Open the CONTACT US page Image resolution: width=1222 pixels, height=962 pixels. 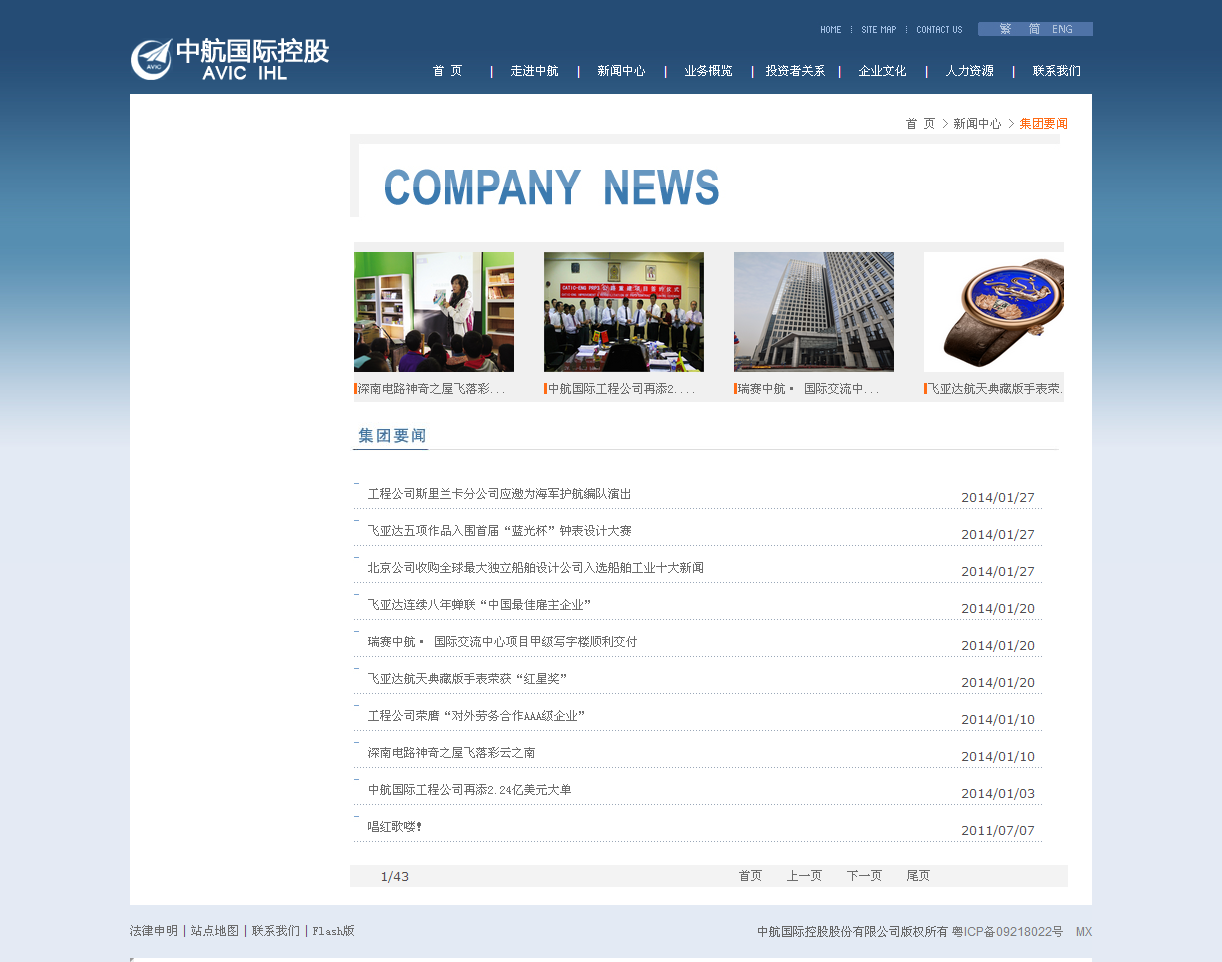click(x=938, y=29)
